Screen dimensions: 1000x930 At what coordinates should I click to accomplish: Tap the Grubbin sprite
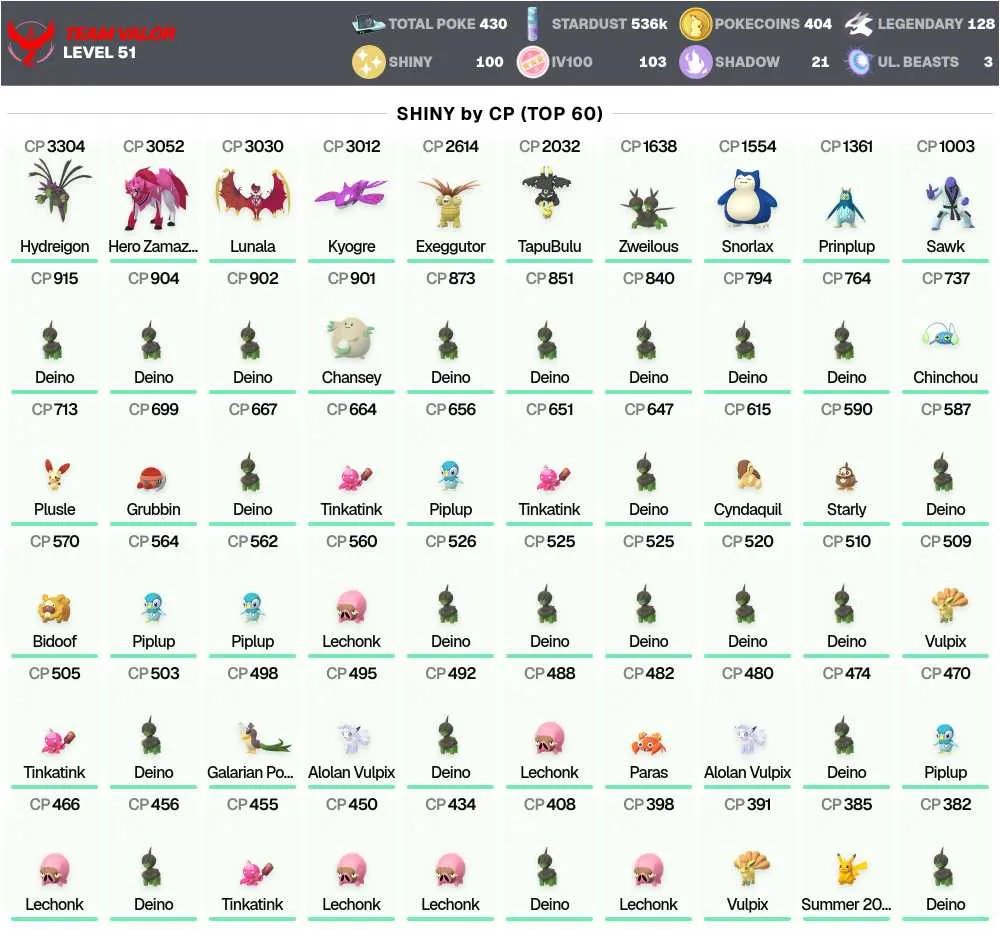[x=152, y=478]
